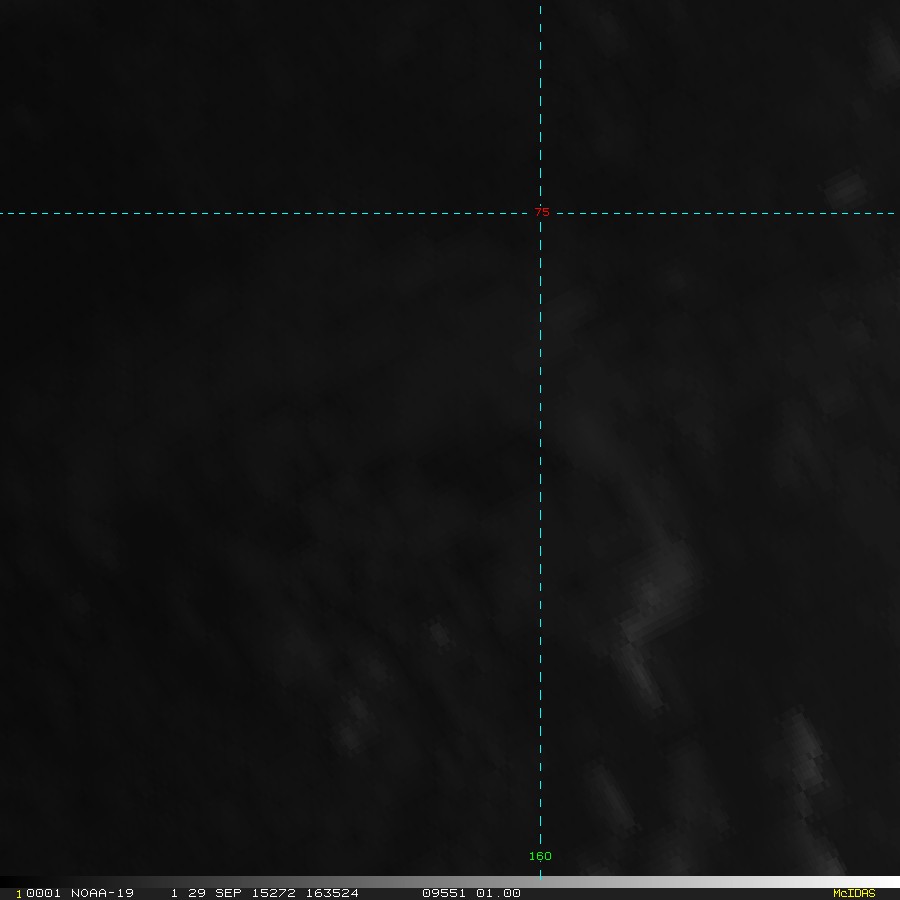Screen dimensions: 900x900
Task: Click the 01.00 resolution value
Action: click(498, 893)
